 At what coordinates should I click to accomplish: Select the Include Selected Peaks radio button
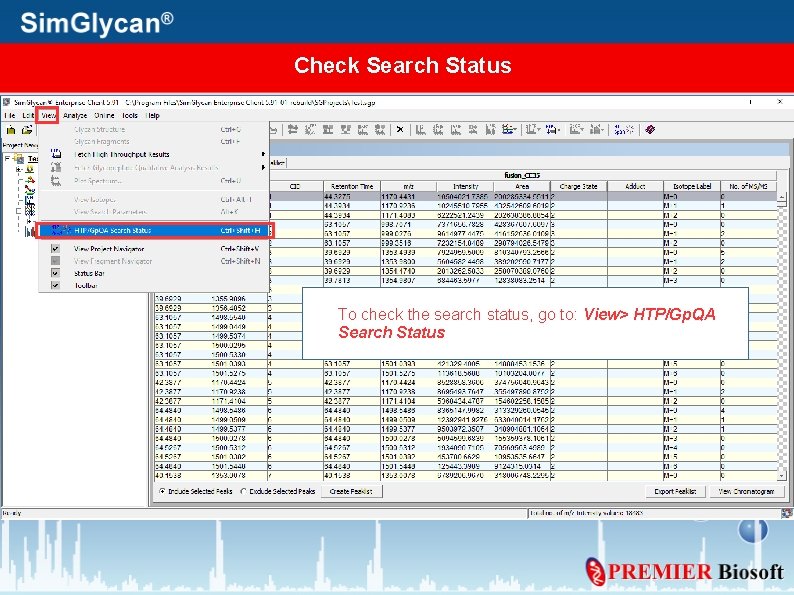(162, 491)
